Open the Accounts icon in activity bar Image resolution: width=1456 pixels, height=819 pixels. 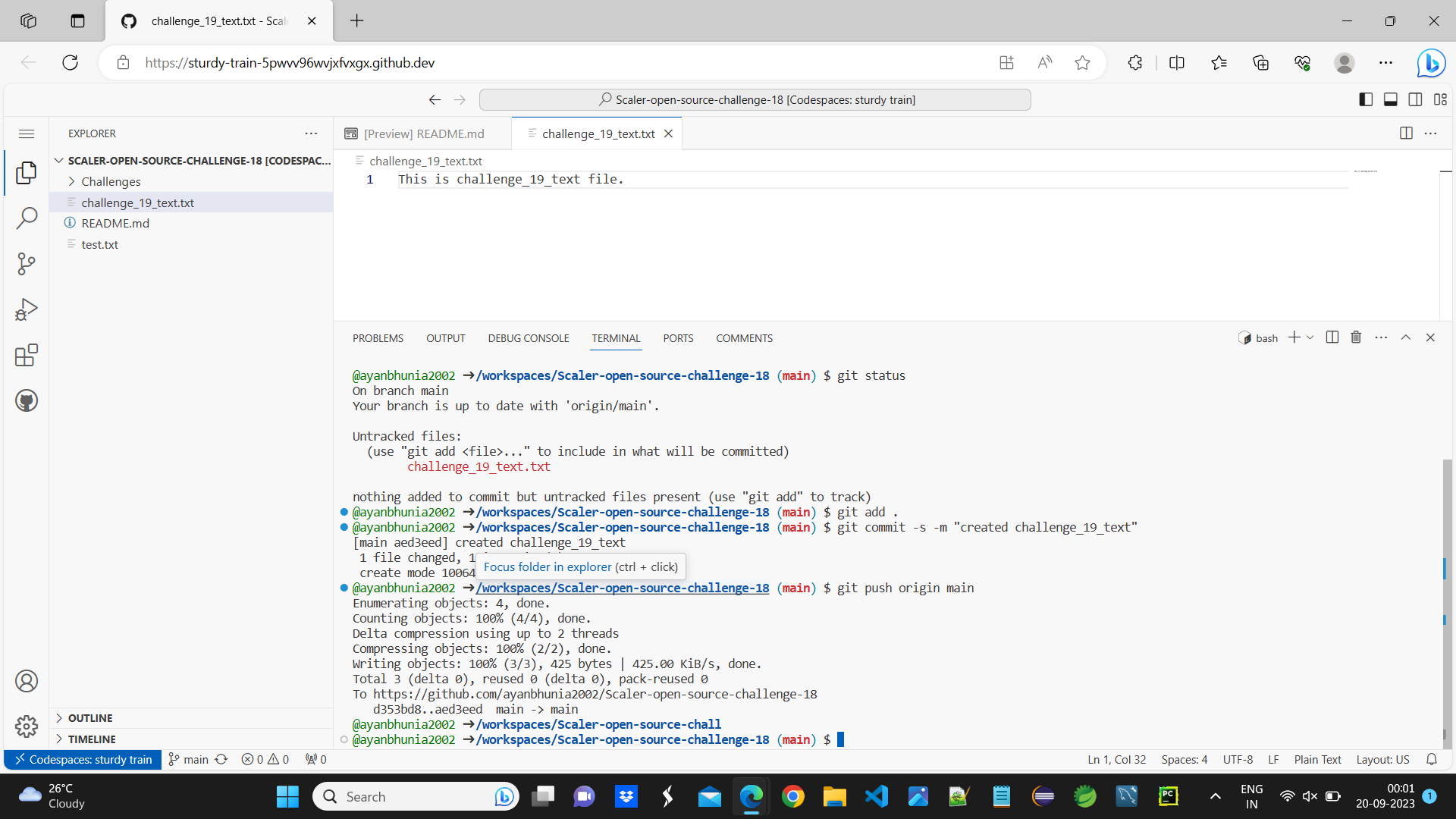27,680
